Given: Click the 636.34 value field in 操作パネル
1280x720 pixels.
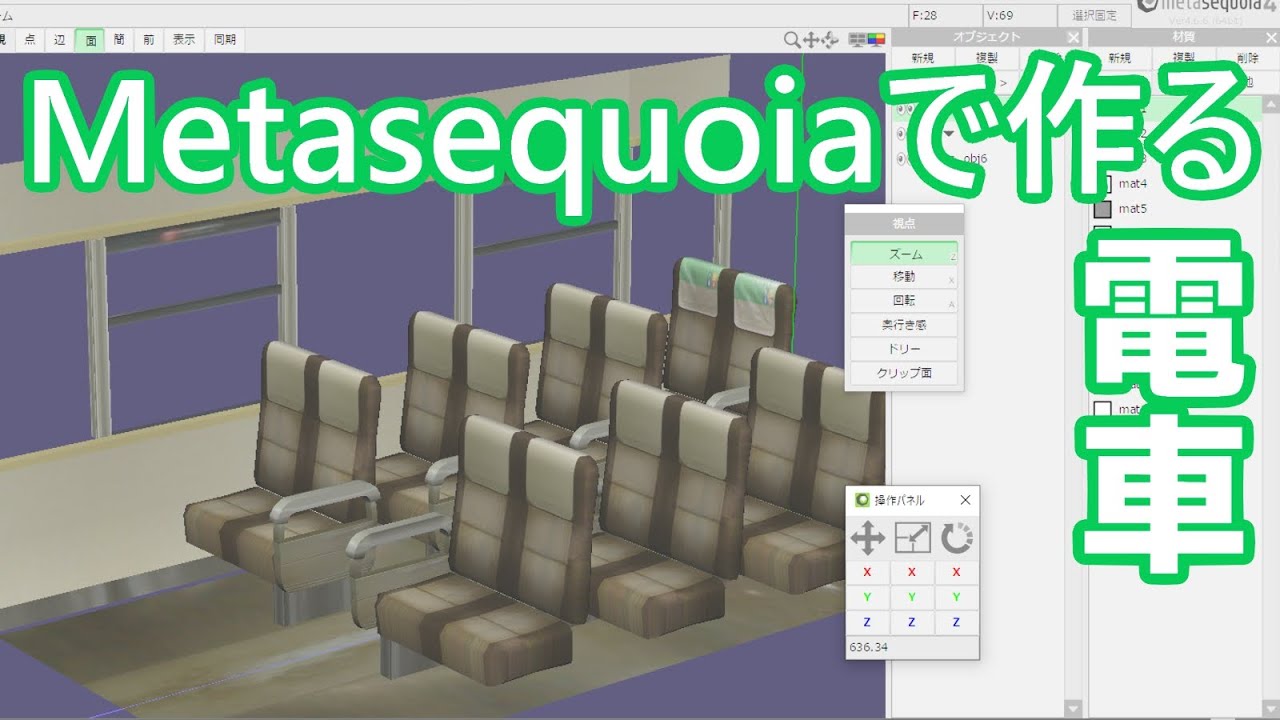Looking at the screenshot, I should pyautogui.click(x=912, y=647).
